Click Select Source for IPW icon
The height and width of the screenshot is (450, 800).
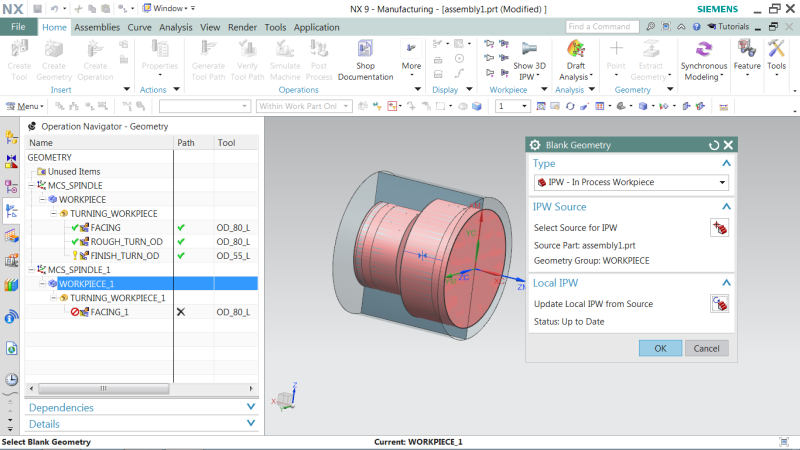point(719,228)
